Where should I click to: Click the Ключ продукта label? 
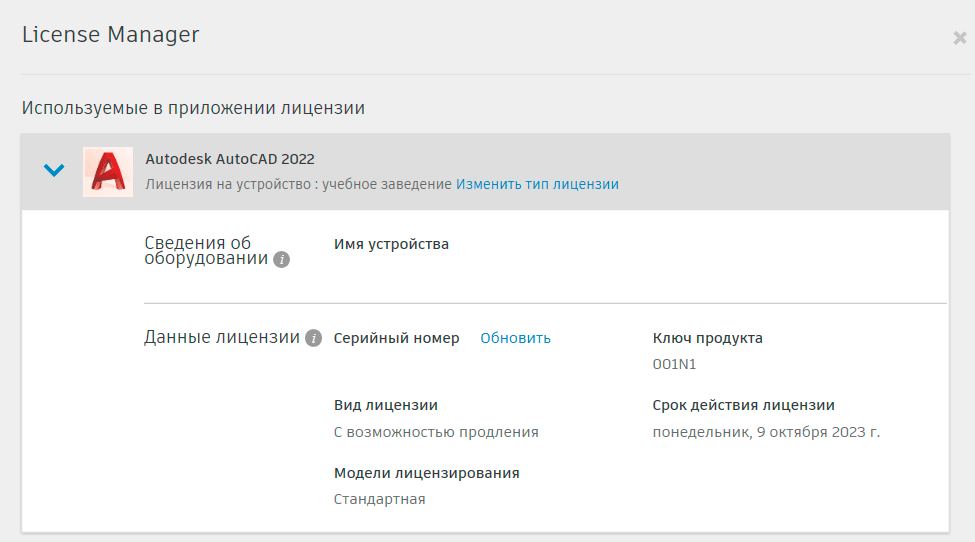(x=708, y=338)
